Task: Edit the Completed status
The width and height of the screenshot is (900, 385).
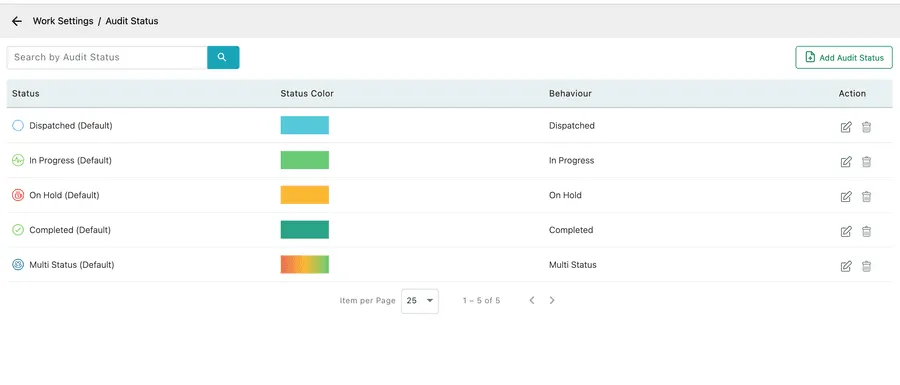Action: pos(845,231)
